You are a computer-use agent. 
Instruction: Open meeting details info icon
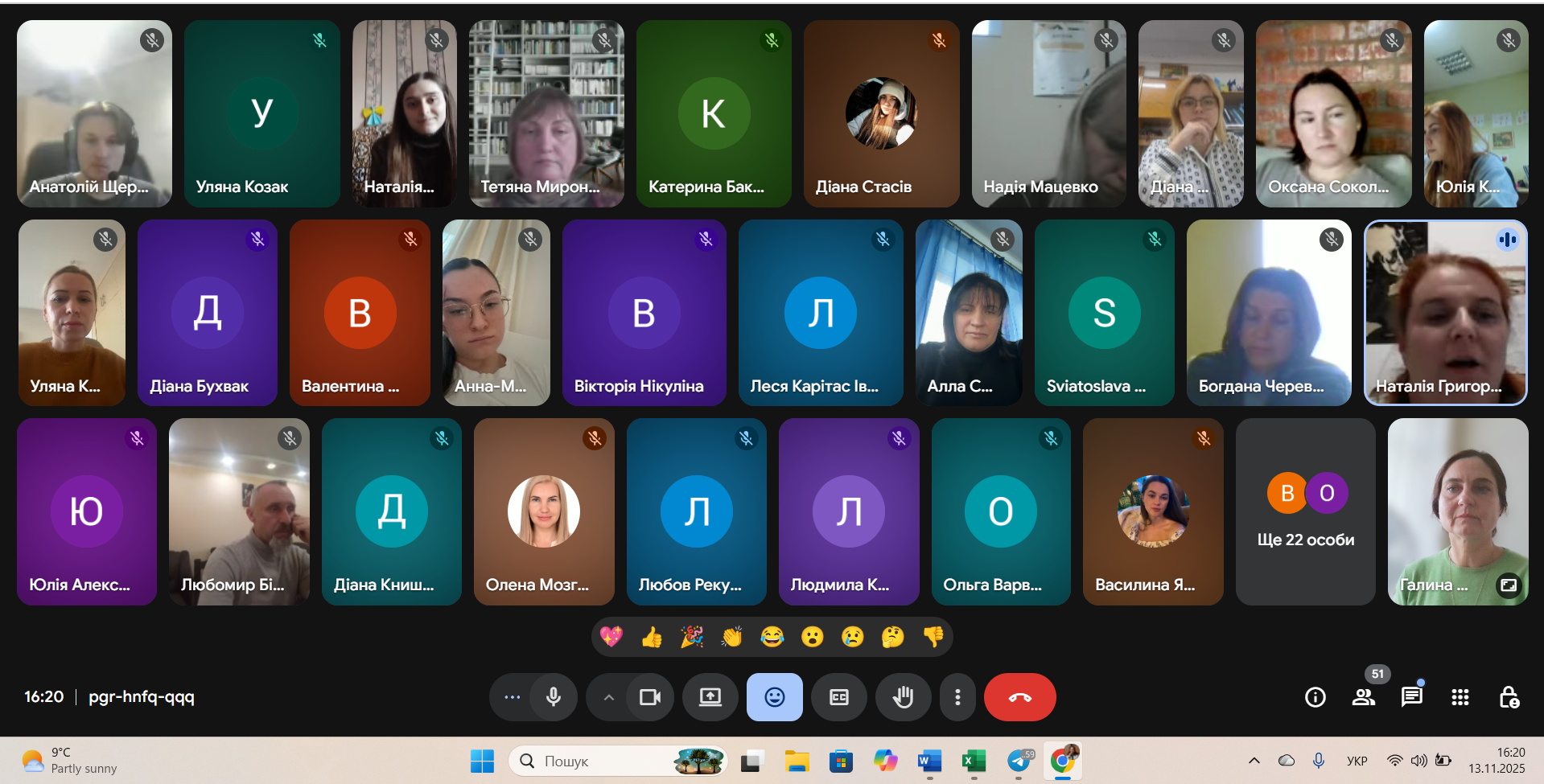point(1315,697)
